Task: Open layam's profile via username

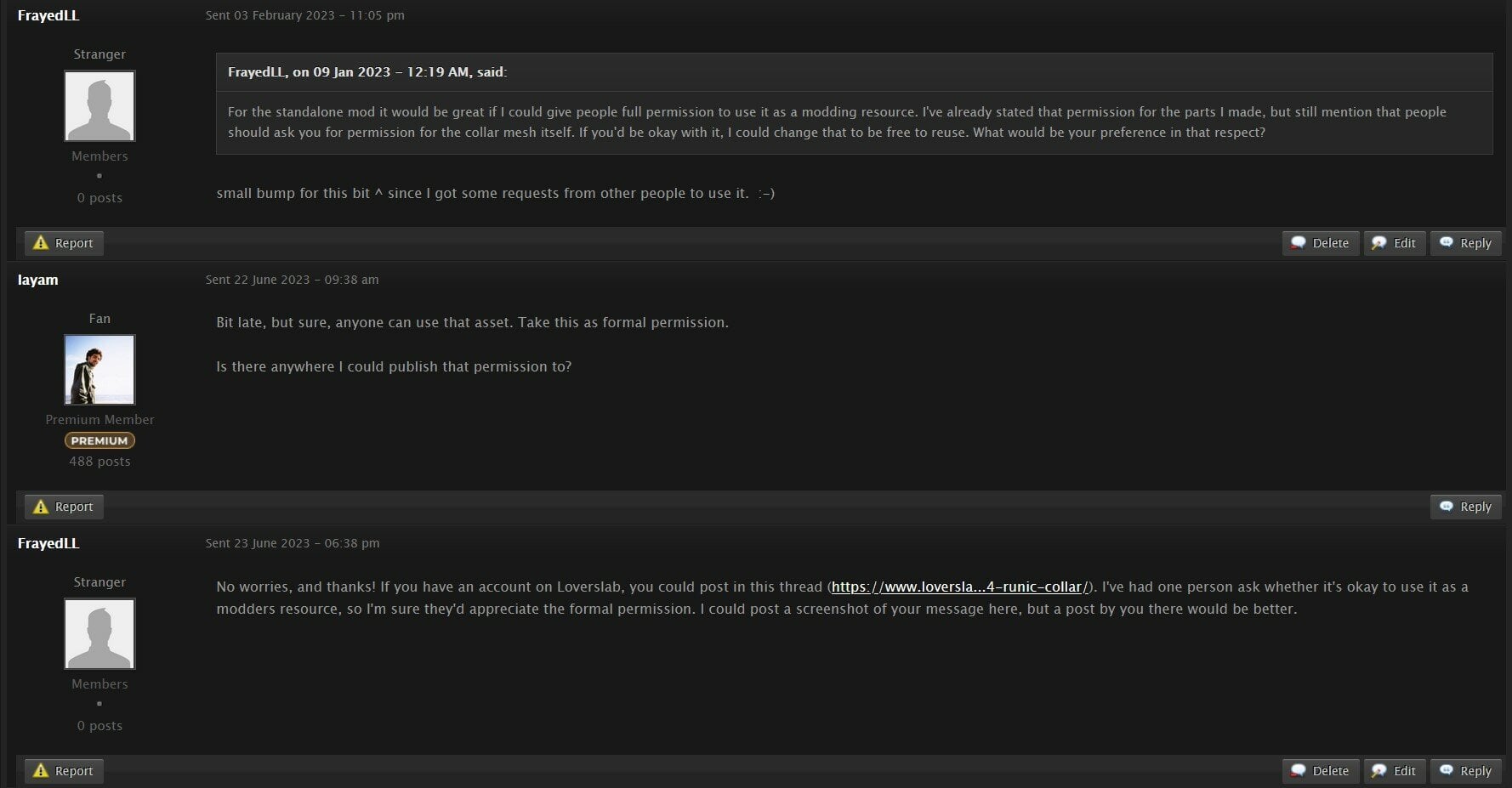Action: (x=38, y=280)
